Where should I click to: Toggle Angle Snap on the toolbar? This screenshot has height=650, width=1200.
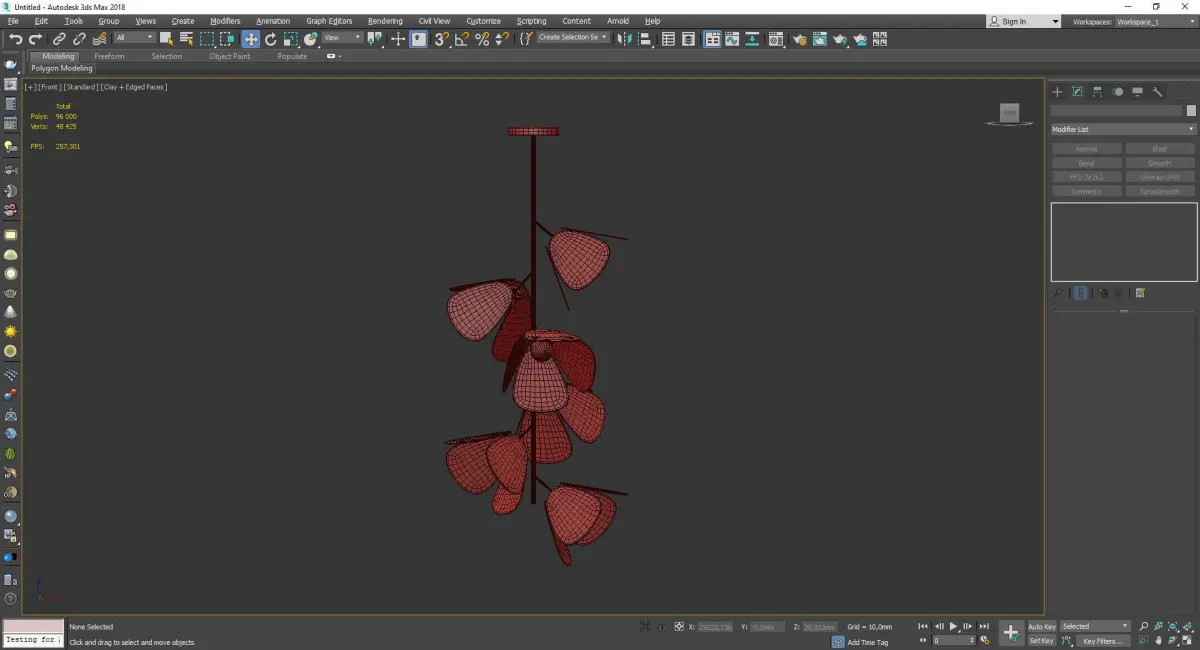(x=461, y=39)
